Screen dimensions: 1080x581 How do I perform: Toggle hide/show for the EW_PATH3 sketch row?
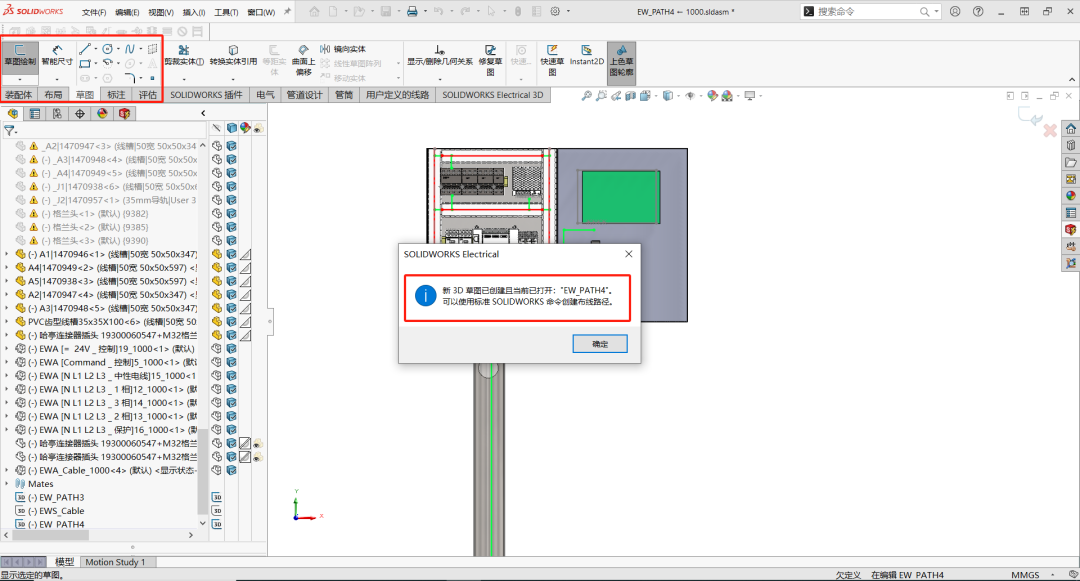216,497
